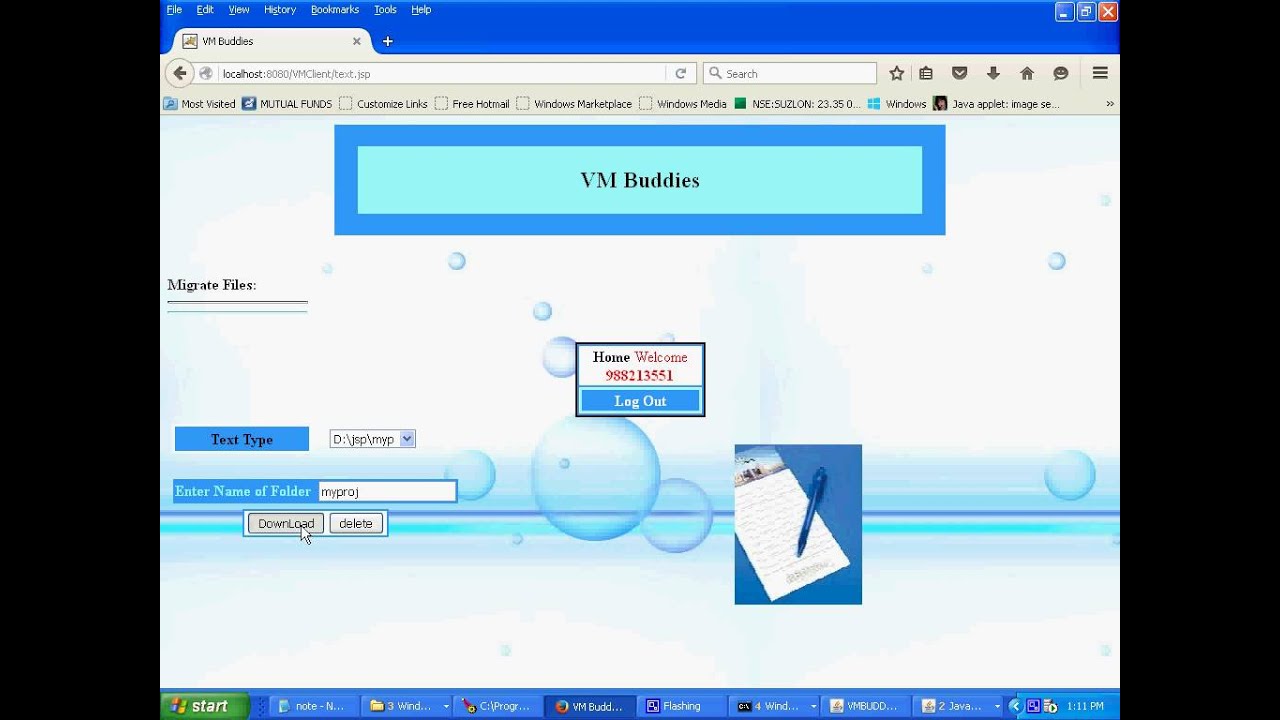Open the History menu
Screen dimensions: 1280x720
pos(280,10)
